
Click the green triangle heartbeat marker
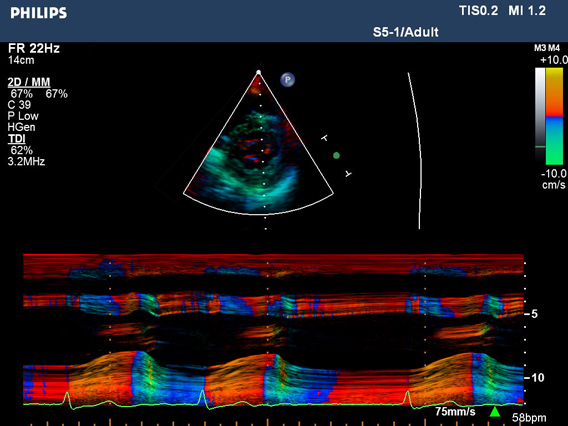click(x=495, y=412)
